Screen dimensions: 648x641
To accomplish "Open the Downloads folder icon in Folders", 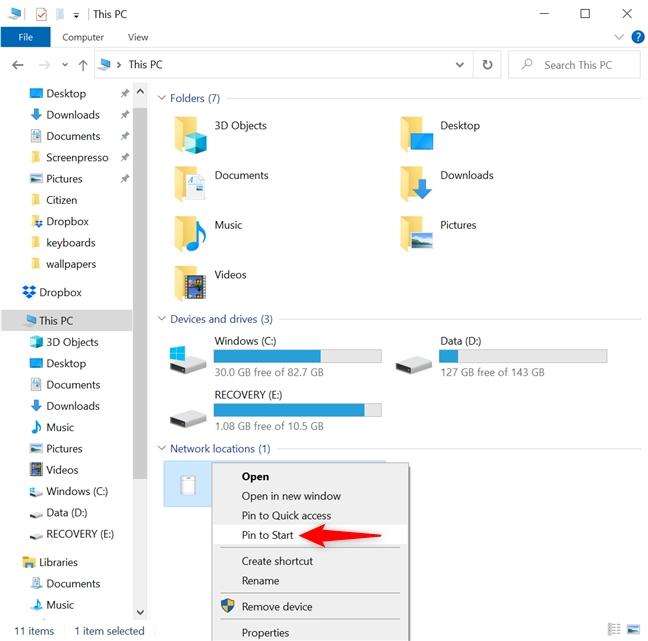I will click(416, 184).
